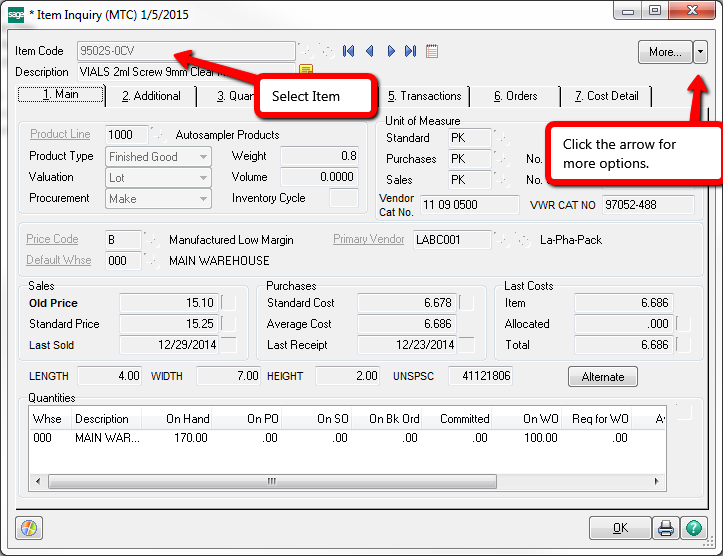The width and height of the screenshot is (723, 556).
Task: Click into the Item Code field
Action: (186, 51)
